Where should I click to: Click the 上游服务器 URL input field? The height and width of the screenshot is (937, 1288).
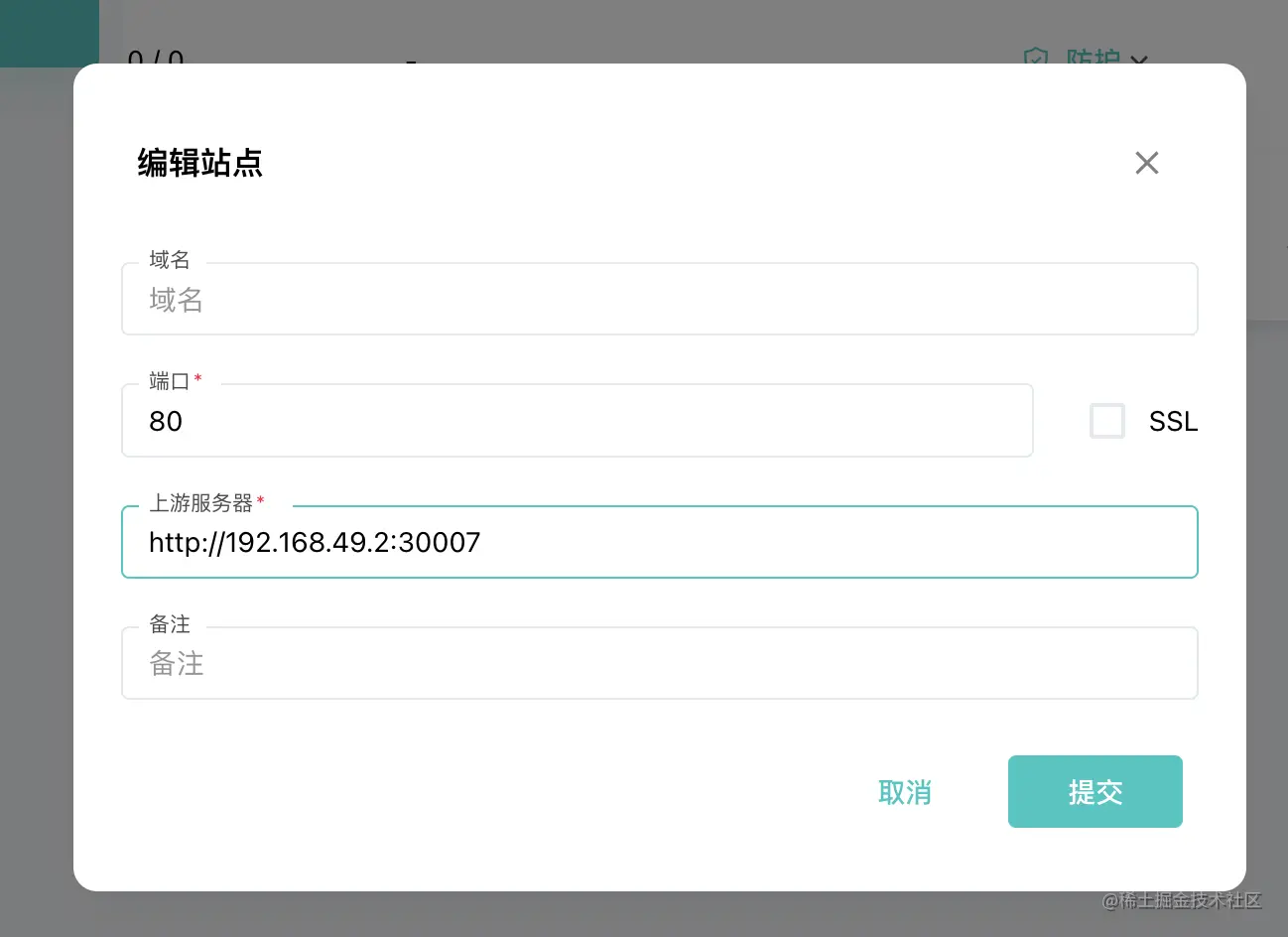tap(659, 542)
